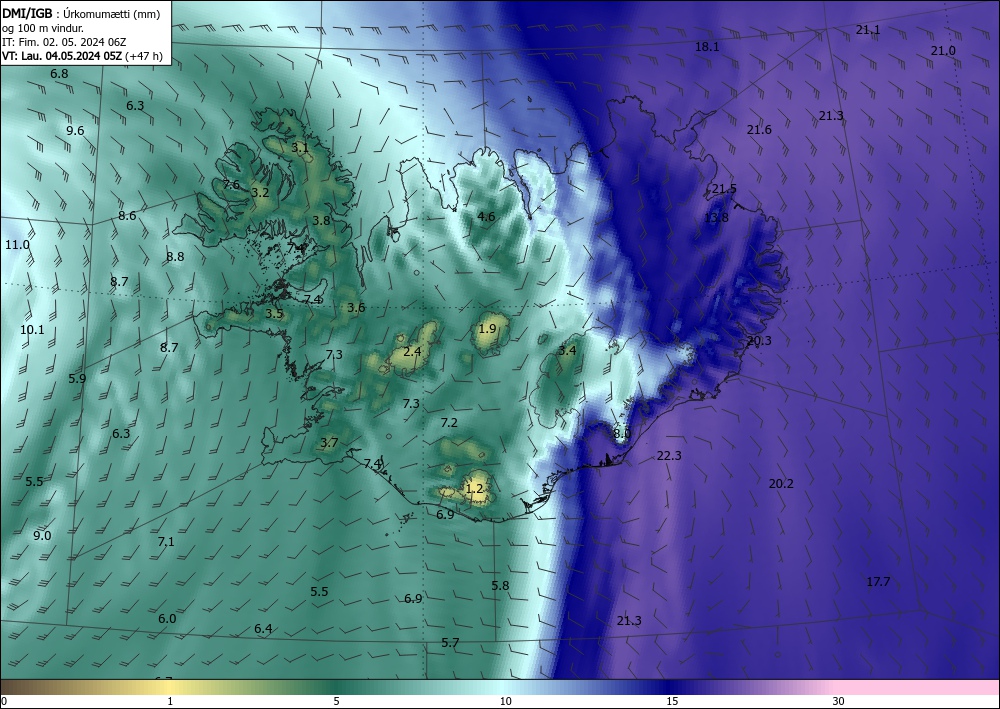1000x709 pixels.
Task: Click the pink end of the colour scale
Action: [918, 687]
